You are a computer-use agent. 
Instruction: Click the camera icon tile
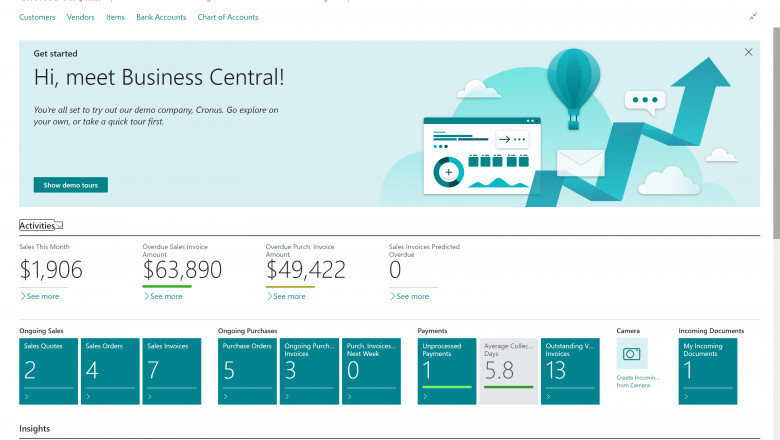(x=632, y=353)
